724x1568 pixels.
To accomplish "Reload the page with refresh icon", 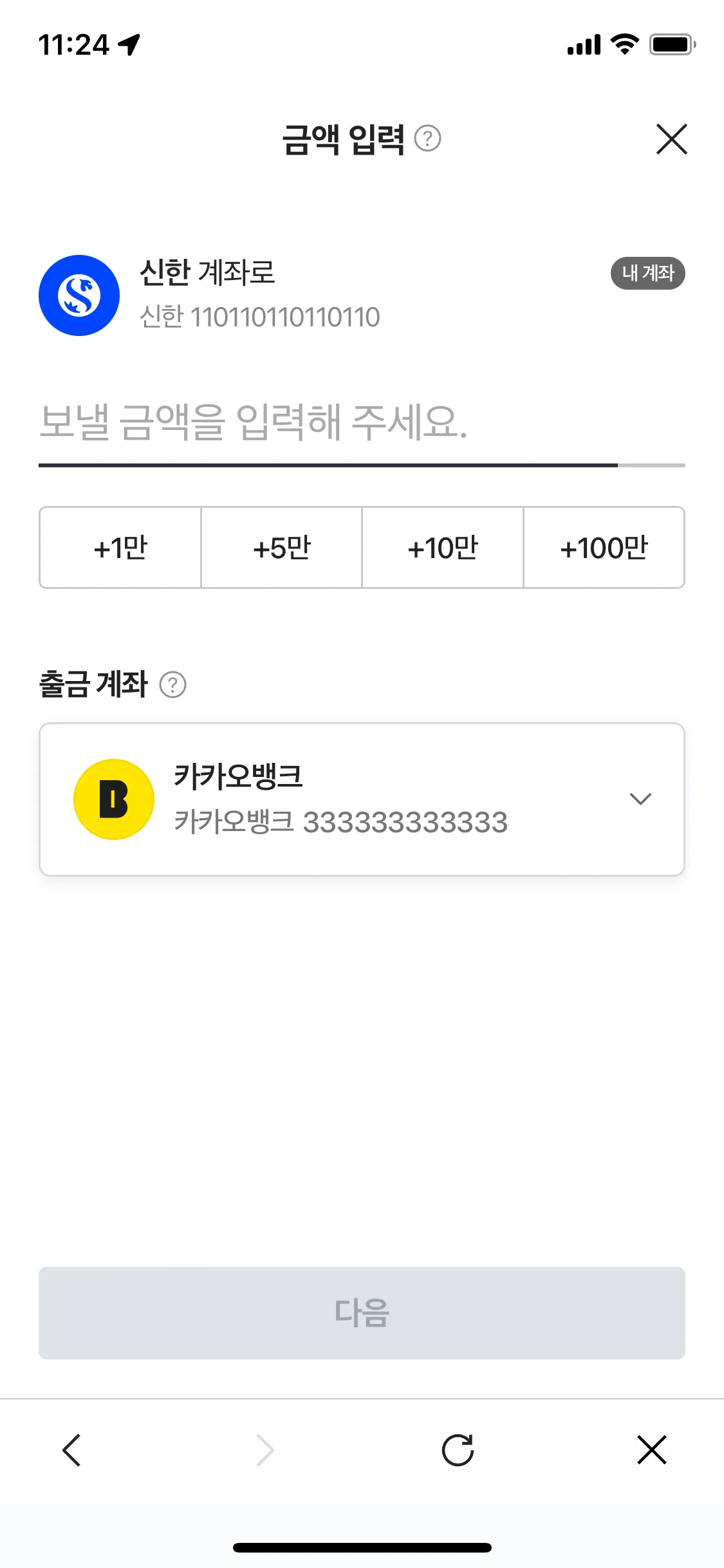I will 458,1450.
